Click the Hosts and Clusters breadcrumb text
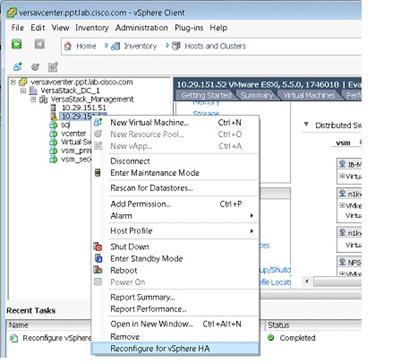418x364 pixels. tap(215, 46)
